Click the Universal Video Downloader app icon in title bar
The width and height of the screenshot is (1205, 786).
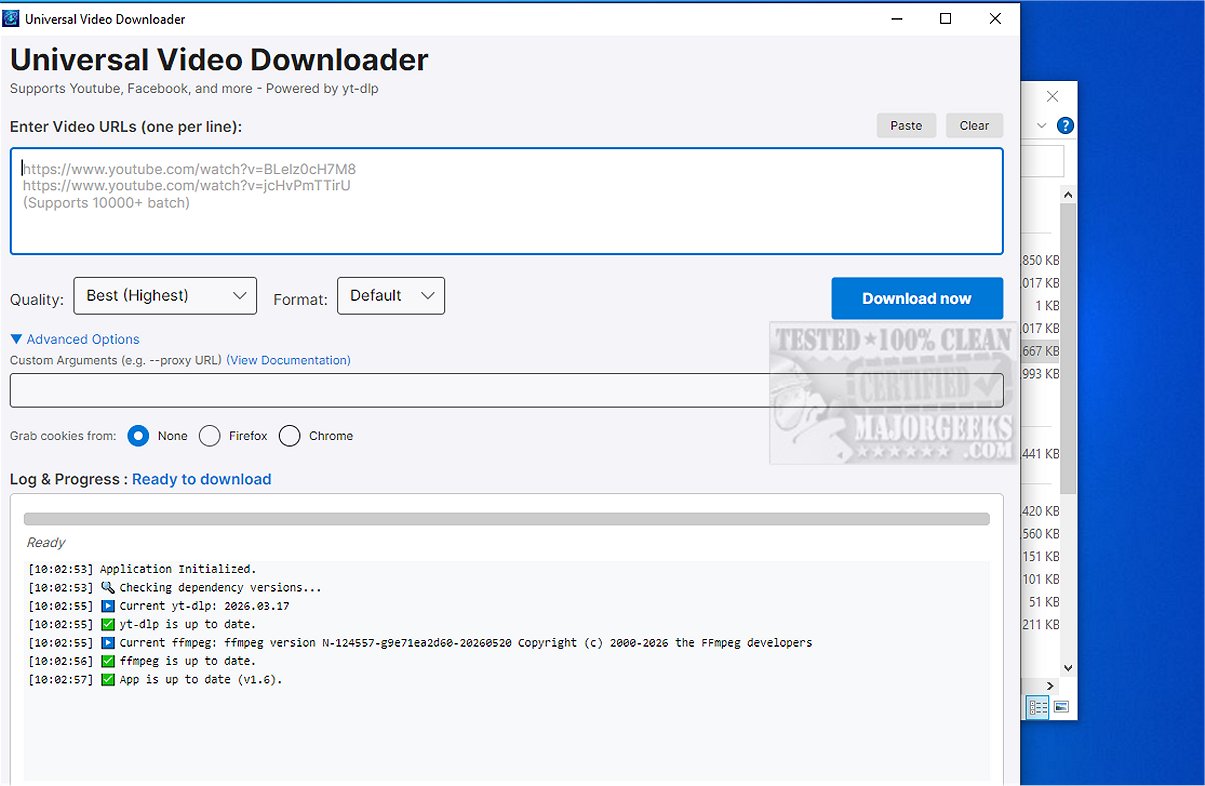[11, 19]
